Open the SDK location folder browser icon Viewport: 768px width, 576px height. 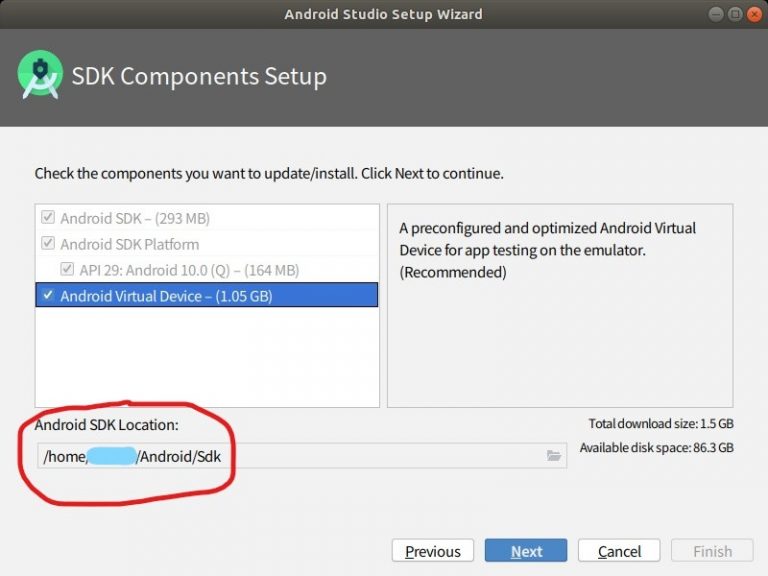(x=554, y=456)
